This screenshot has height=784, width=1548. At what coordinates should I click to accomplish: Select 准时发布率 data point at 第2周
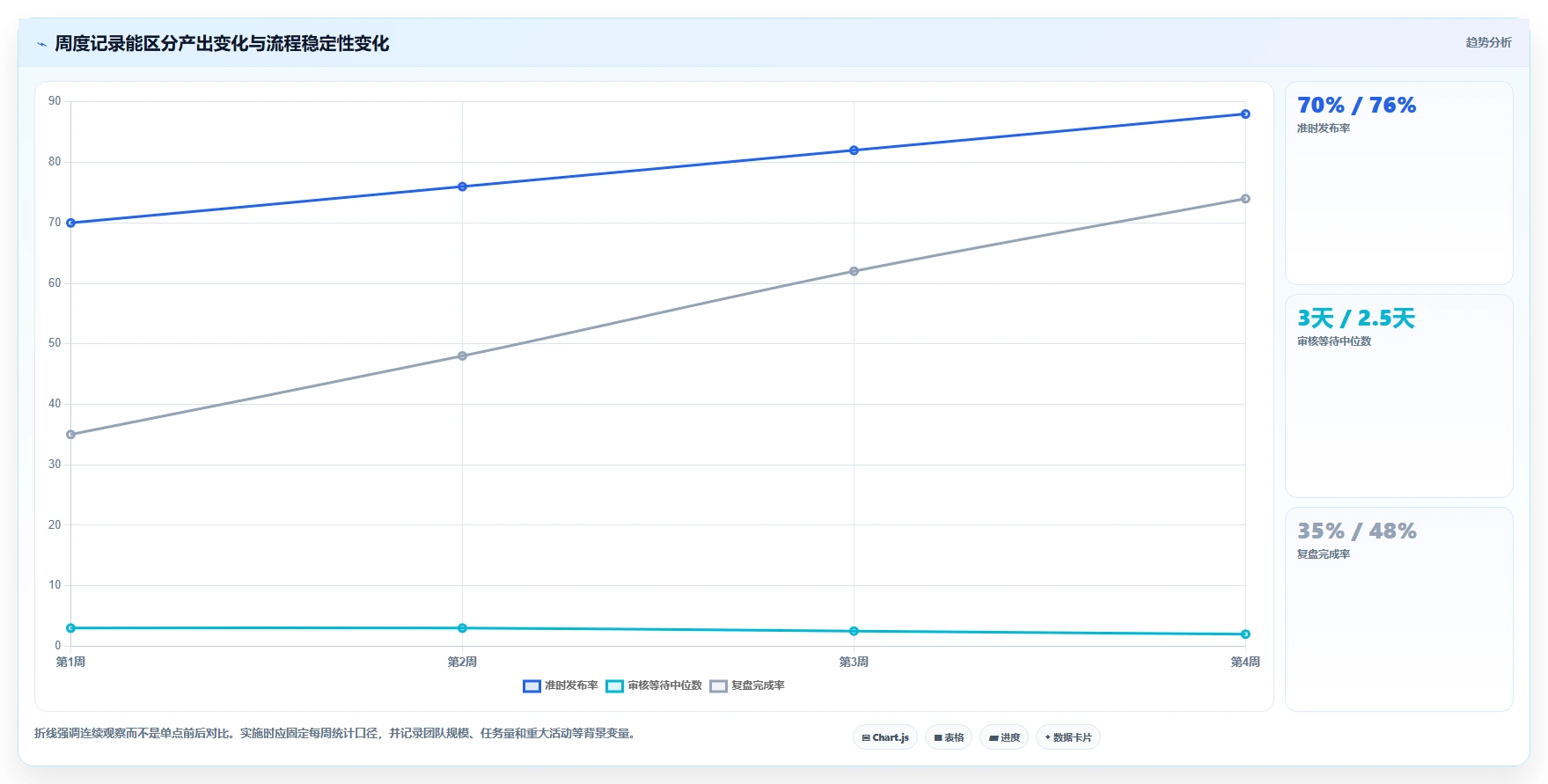click(462, 187)
